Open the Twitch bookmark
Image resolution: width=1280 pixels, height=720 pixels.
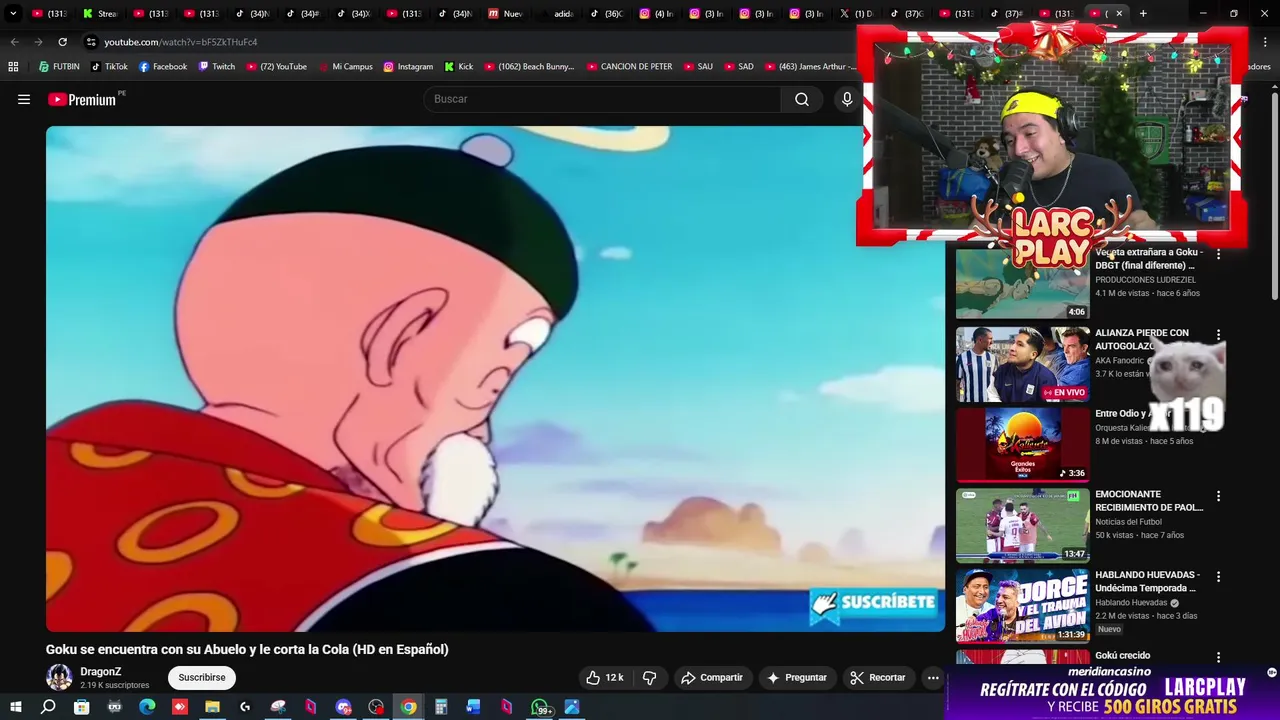[217, 67]
